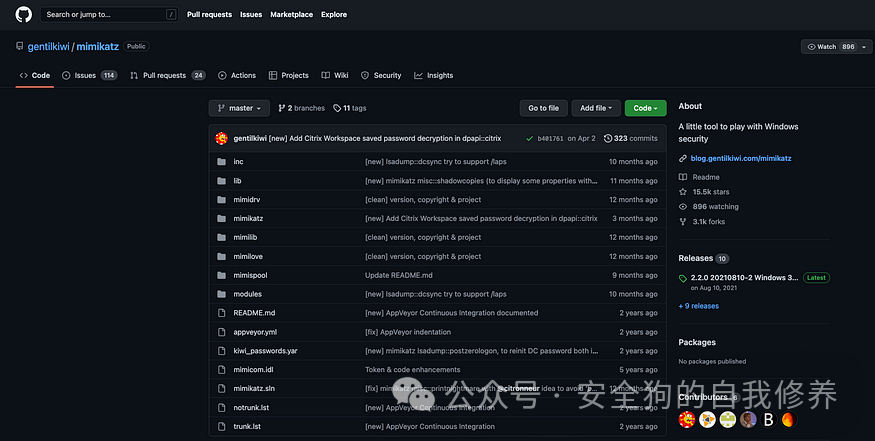
Task: Click the kiwi_passwords.yar file icon
Action: click(x=222, y=351)
